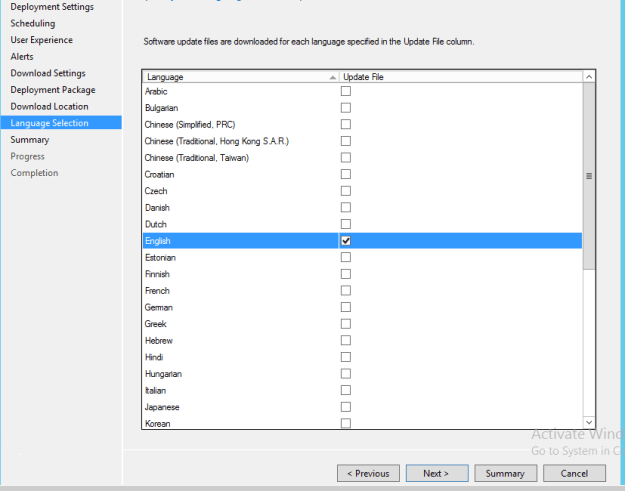625x491 pixels.
Task: Toggle the Chinese (Simplified, PRC) checkbox
Action: pos(346,124)
